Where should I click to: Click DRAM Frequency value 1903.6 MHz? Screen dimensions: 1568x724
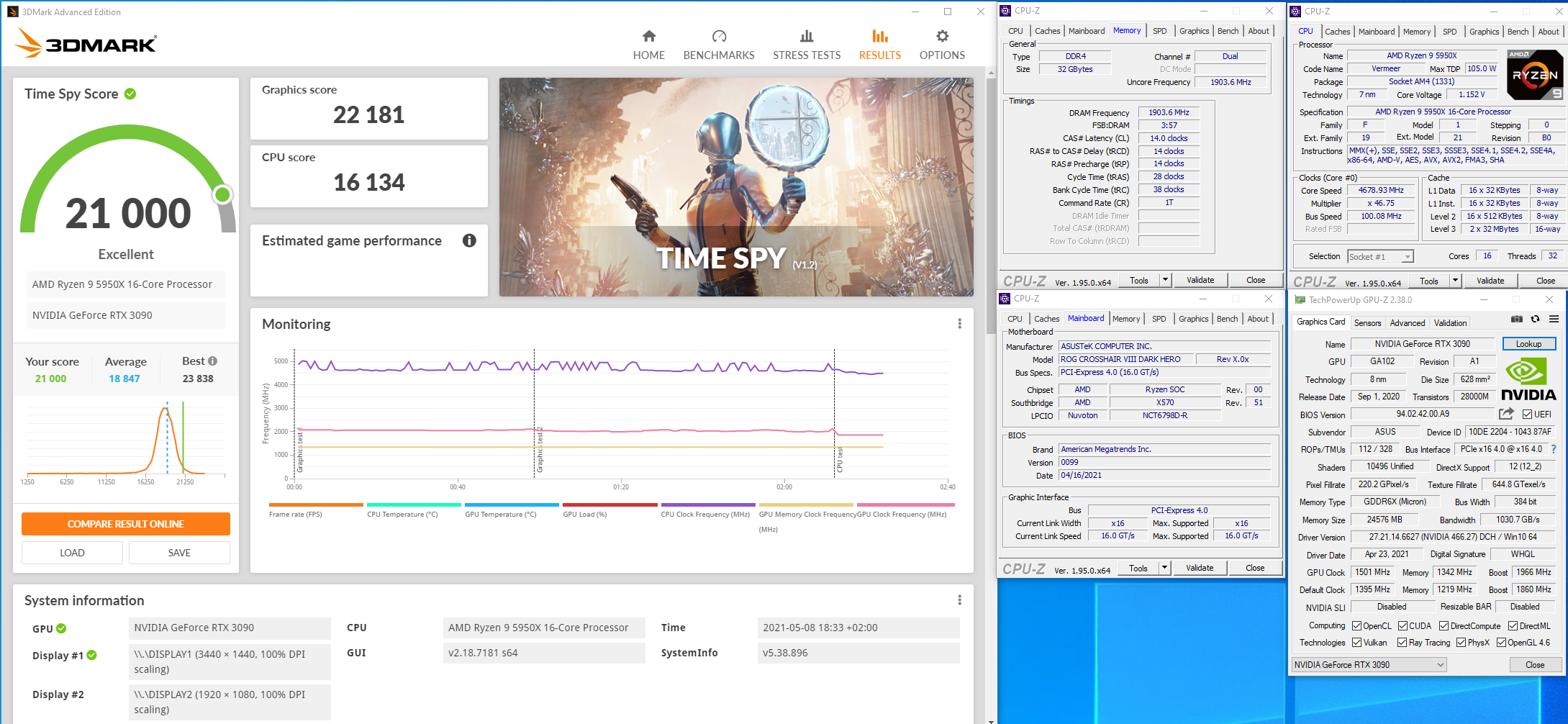tap(1169, 112)
